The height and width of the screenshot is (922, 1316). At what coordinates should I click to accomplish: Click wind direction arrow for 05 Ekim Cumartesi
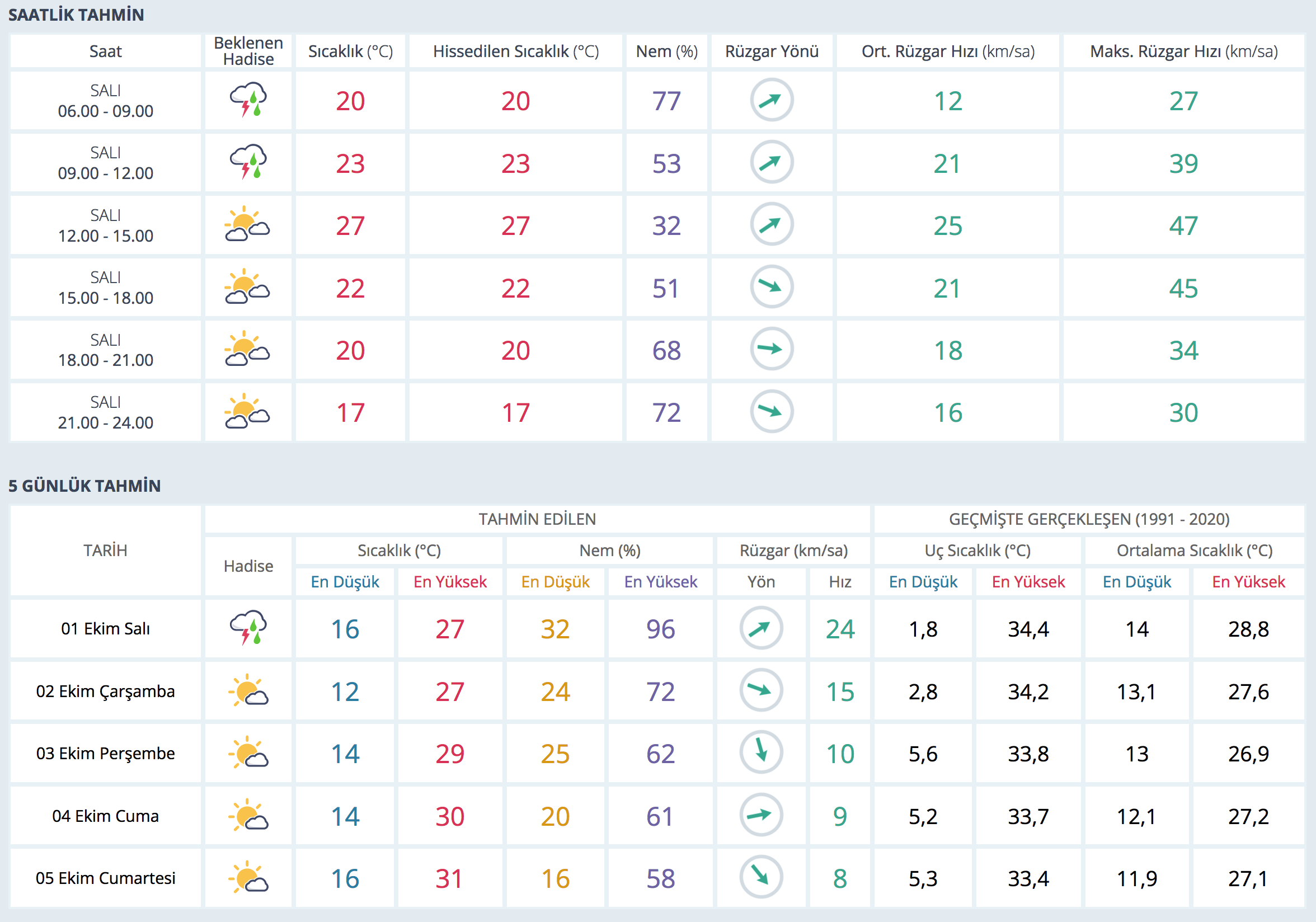pyautogui.click(x=760, y=877)
